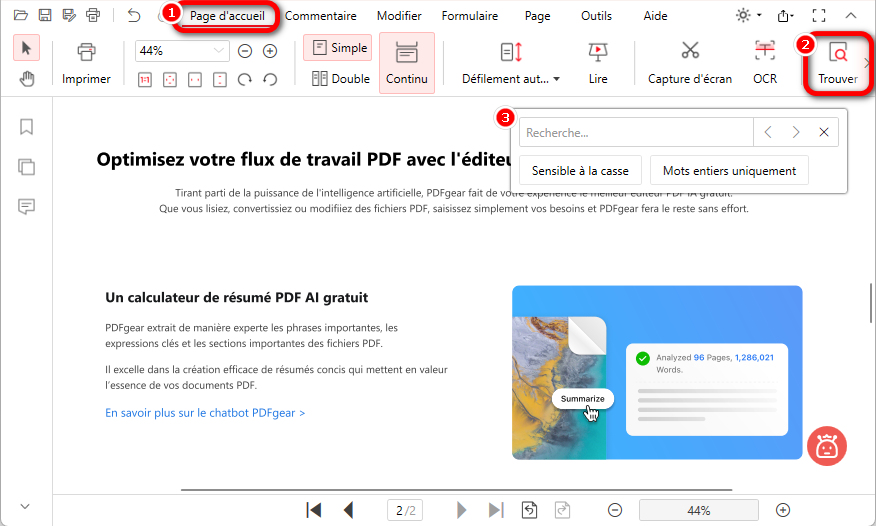Image resolution: width=876 pixels, height=526 pixels.
Task: Save the document with the floppy icon
Action: 45,15
